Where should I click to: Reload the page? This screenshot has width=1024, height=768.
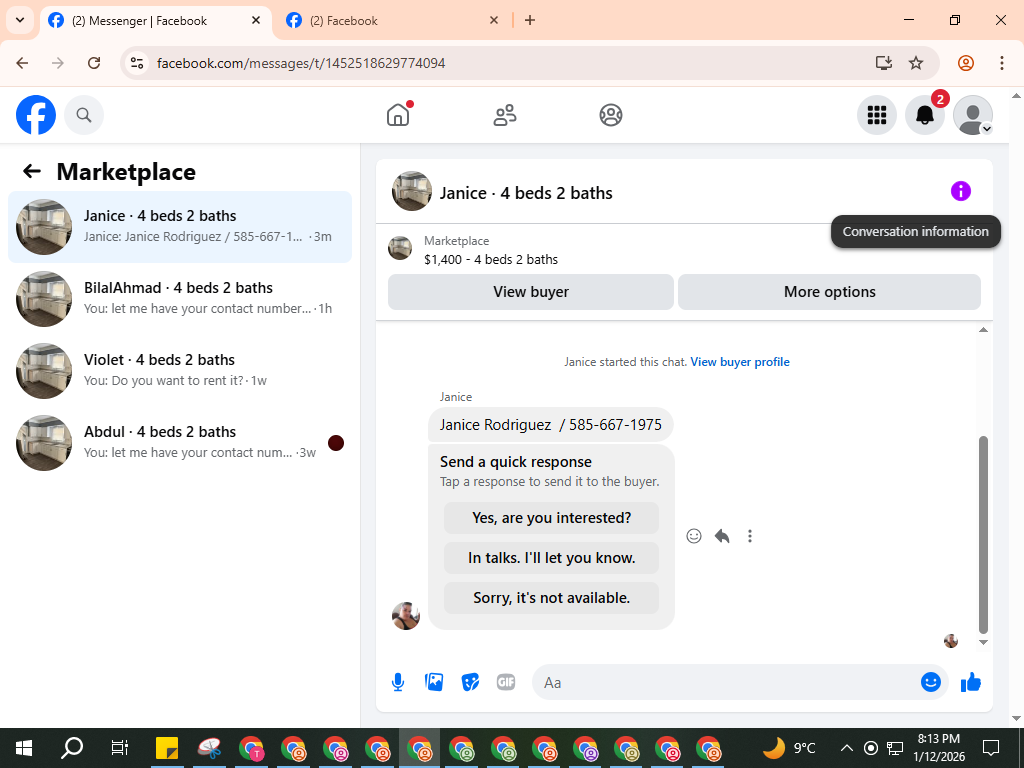tap(94, 63)
